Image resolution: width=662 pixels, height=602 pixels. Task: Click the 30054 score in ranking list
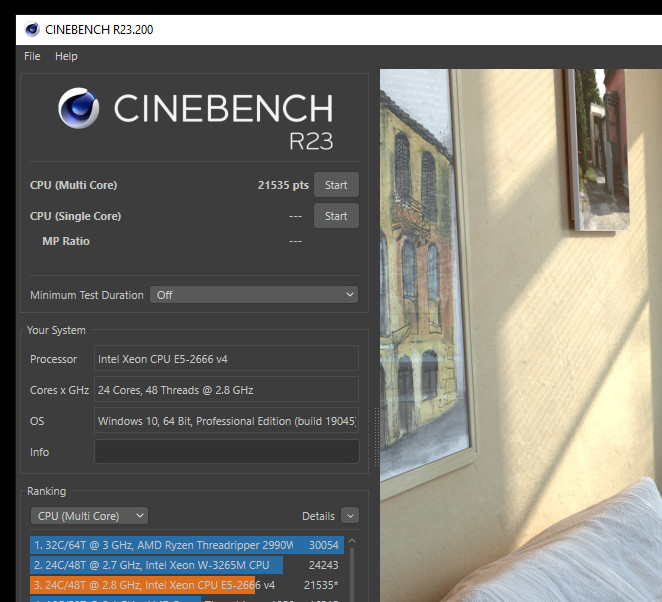pyautogui.click(x=324, y=545)
